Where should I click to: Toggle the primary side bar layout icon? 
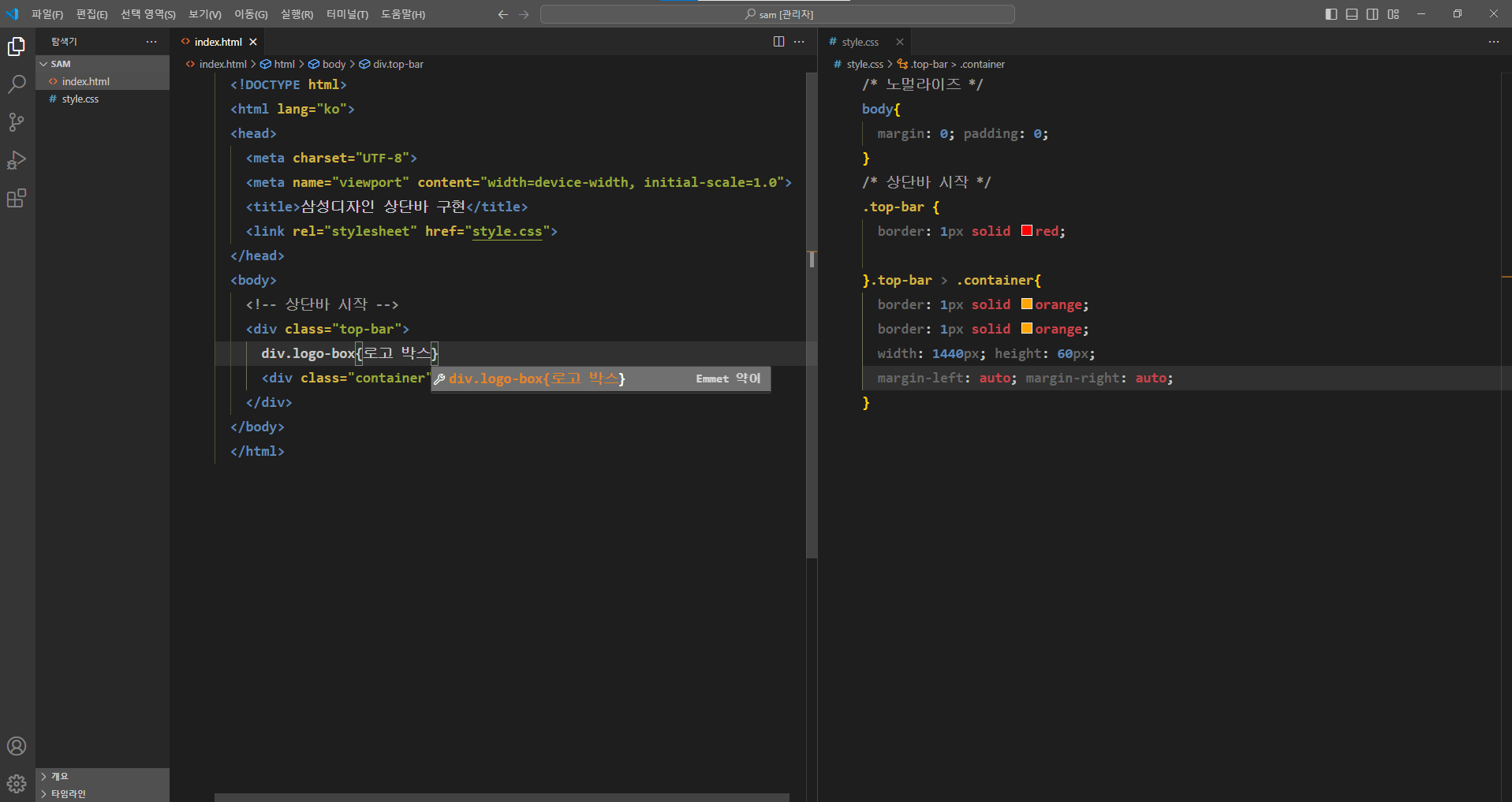1331,14
